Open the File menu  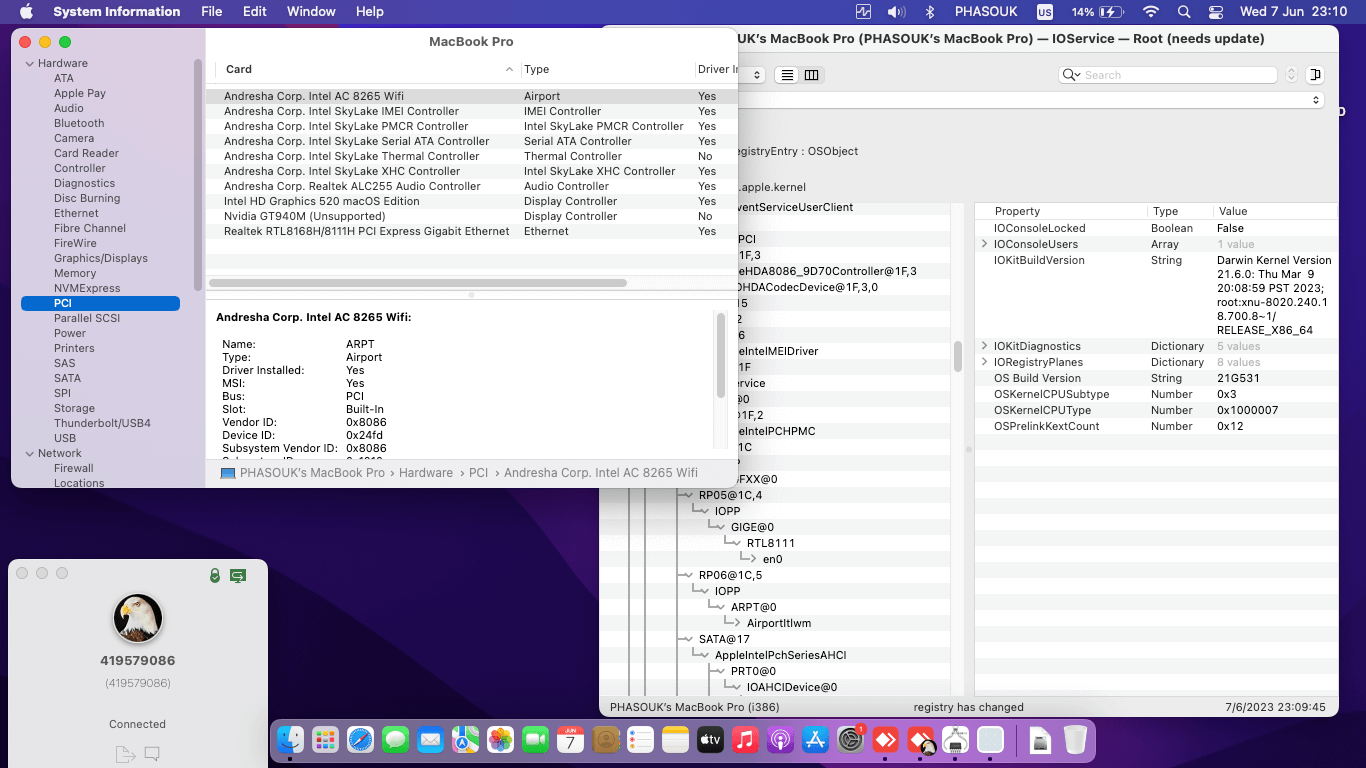coord(211,11)
